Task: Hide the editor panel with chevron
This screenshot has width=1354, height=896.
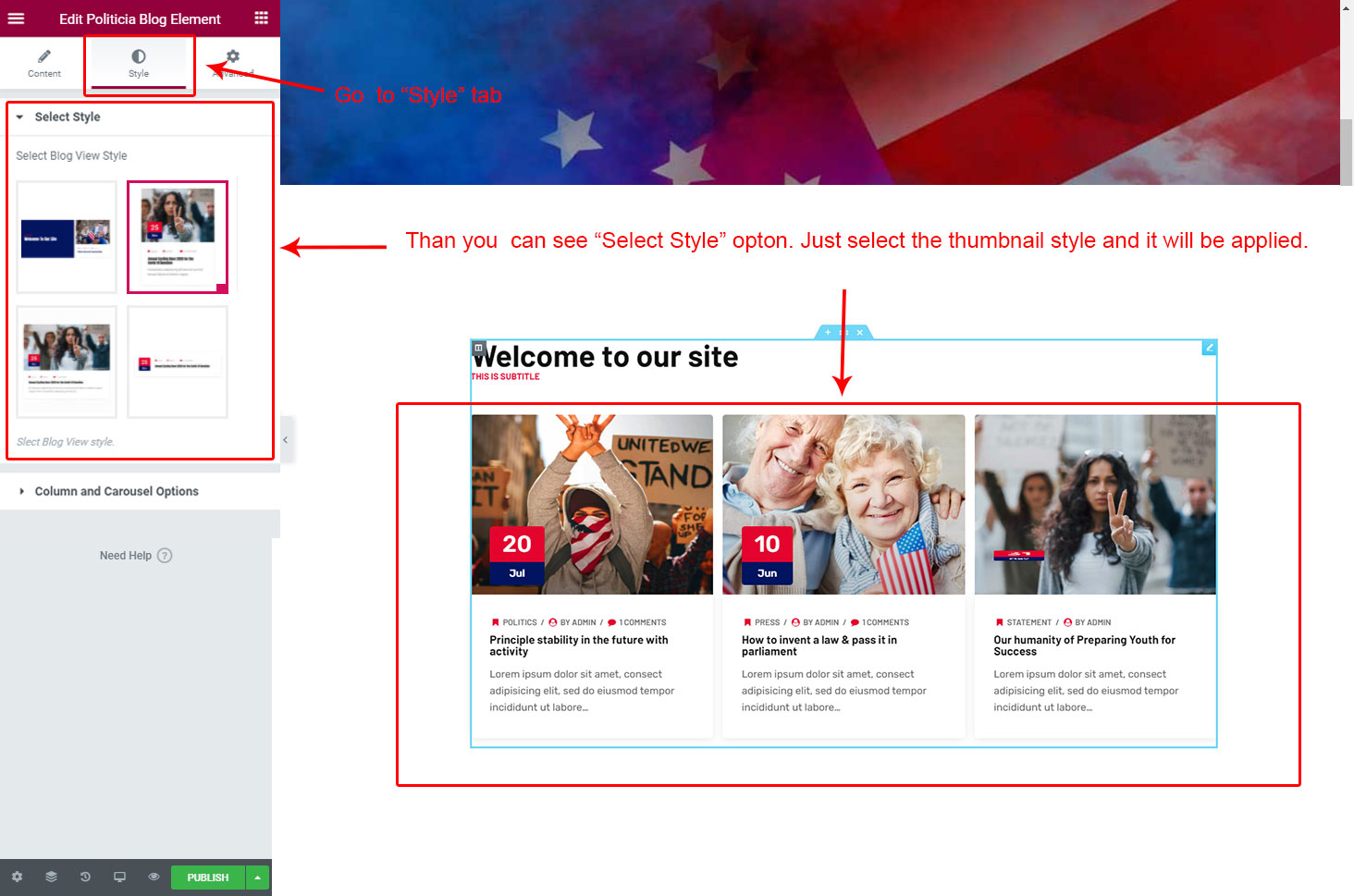Action: [285, 440]
